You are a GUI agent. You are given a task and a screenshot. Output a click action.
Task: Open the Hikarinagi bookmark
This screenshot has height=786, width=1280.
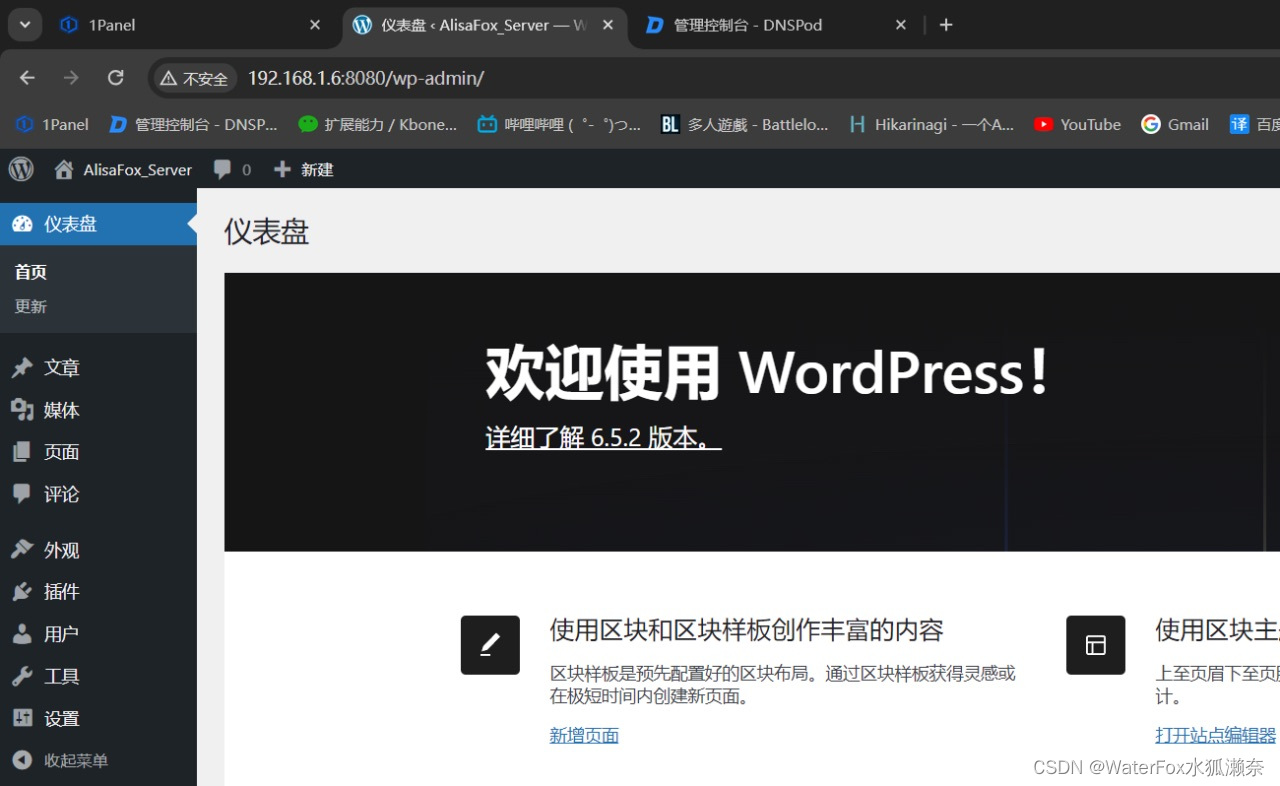(x=931, y=124)
